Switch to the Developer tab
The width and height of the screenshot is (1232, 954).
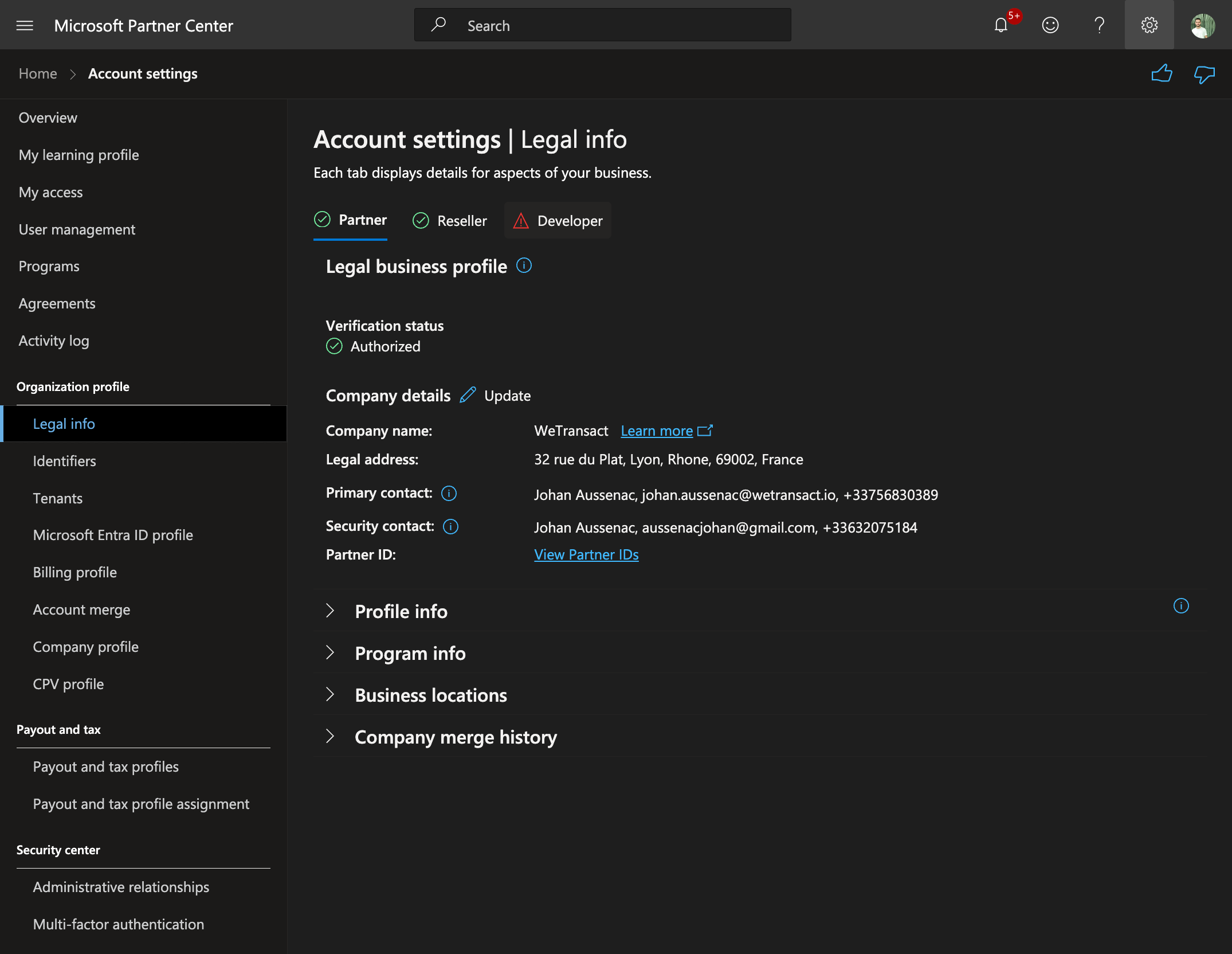tap(558, 221)
